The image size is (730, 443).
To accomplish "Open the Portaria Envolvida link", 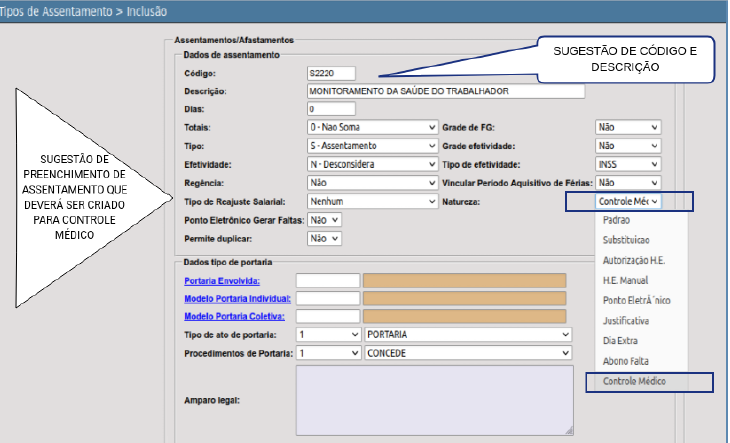I will pos(222,281).
